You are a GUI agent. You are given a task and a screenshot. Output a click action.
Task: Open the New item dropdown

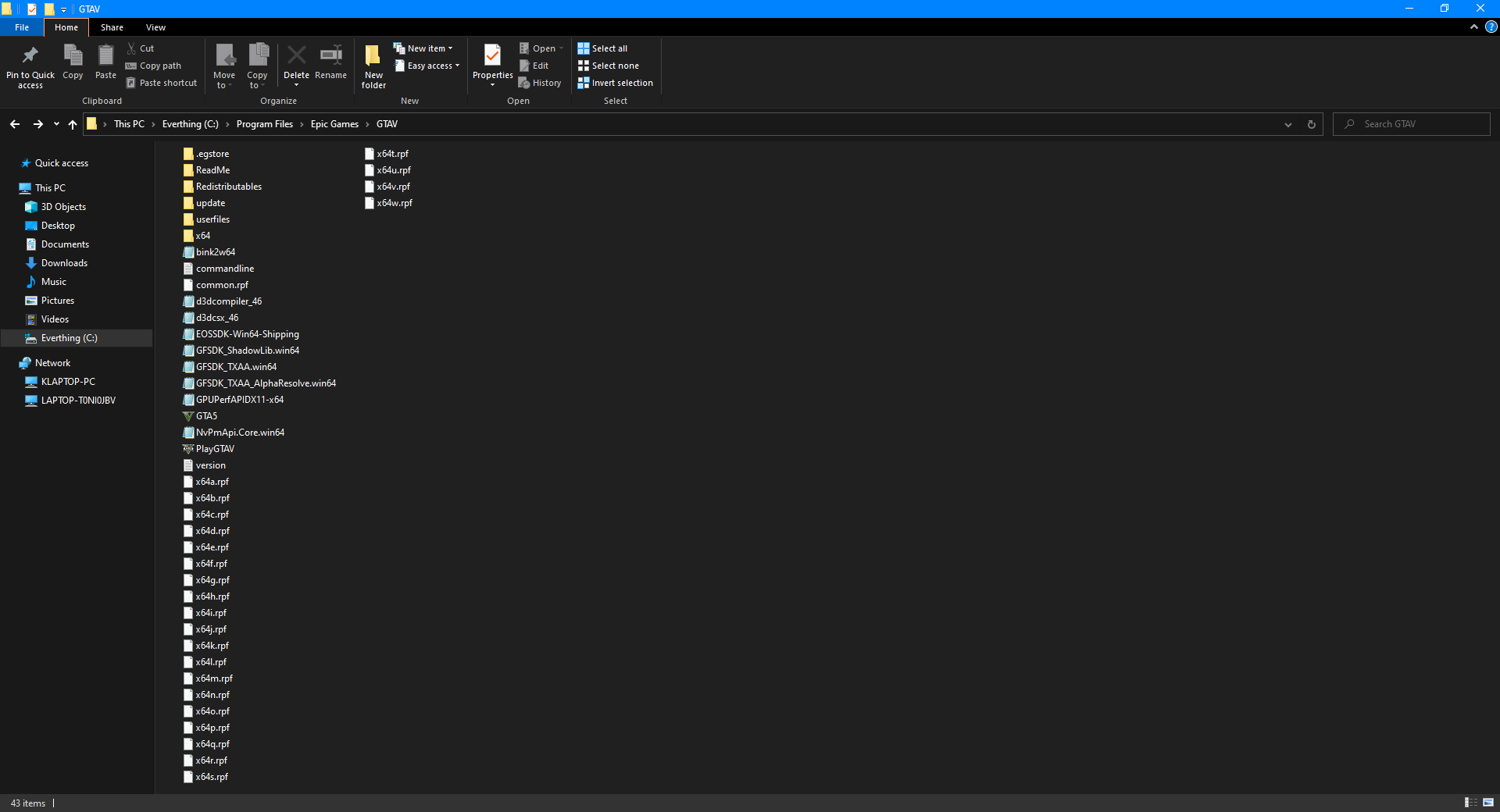click(x=426, y=48)
